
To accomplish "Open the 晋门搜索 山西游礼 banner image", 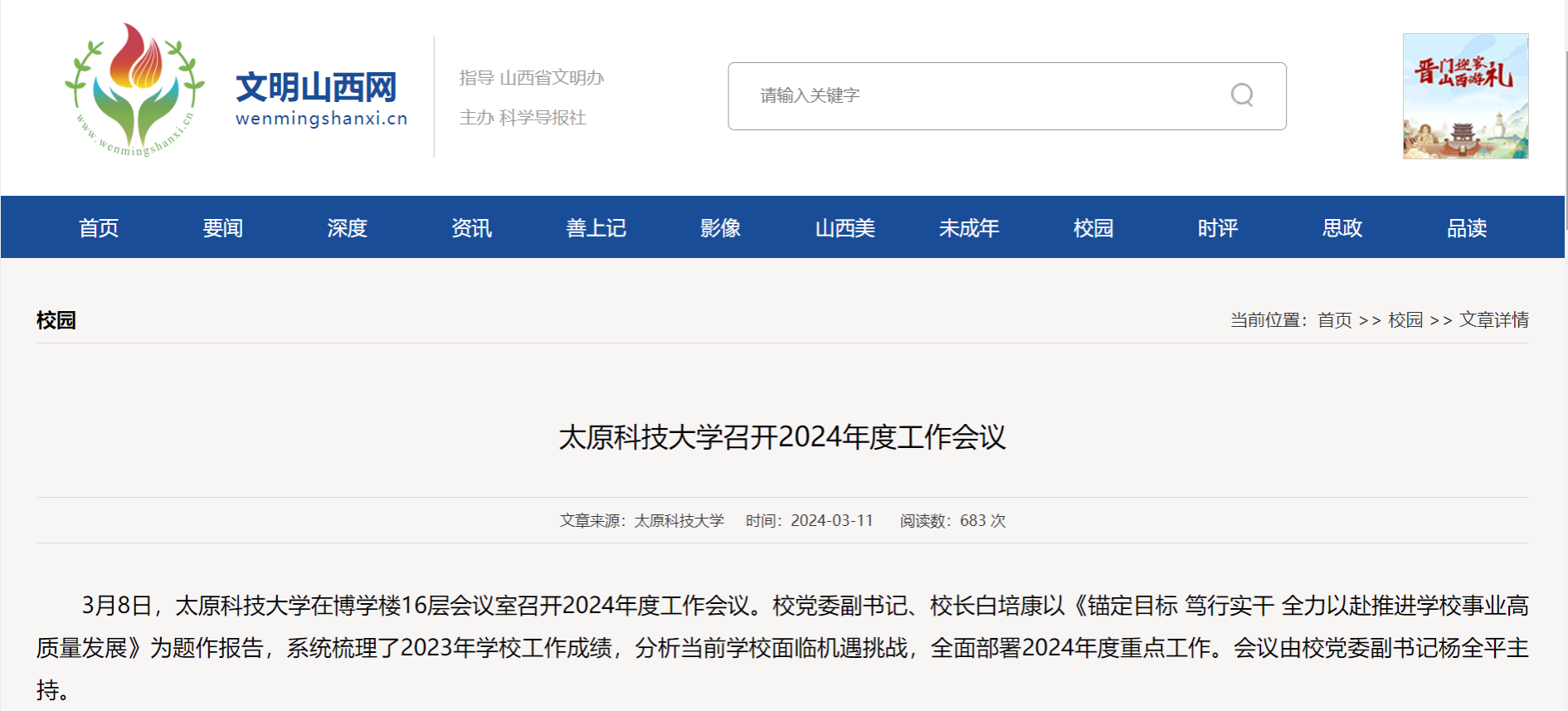I will [1465, 96].
